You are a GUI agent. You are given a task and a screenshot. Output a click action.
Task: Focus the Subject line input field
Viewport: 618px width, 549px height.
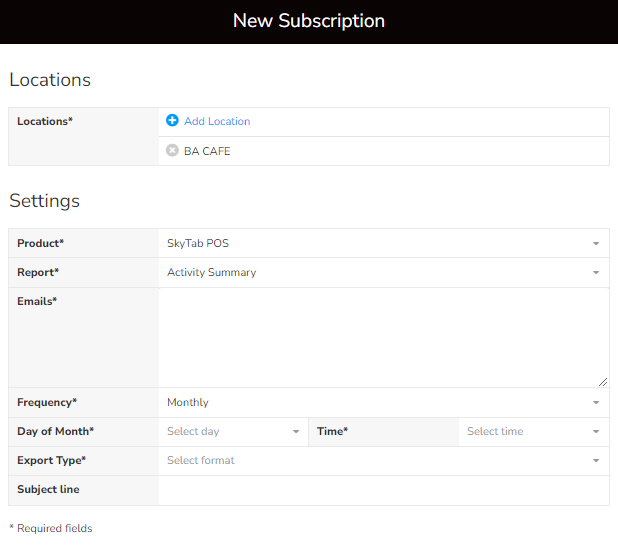(x=383, y=490)
